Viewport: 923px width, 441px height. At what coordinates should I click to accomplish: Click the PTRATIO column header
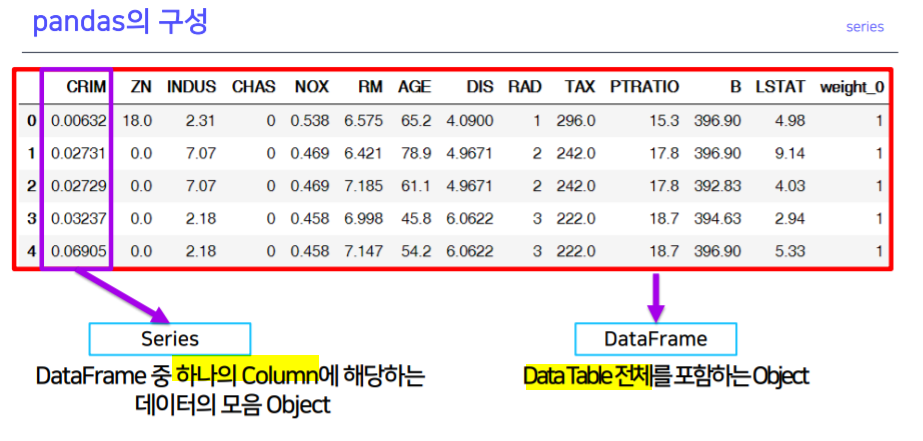coord(645,87)
